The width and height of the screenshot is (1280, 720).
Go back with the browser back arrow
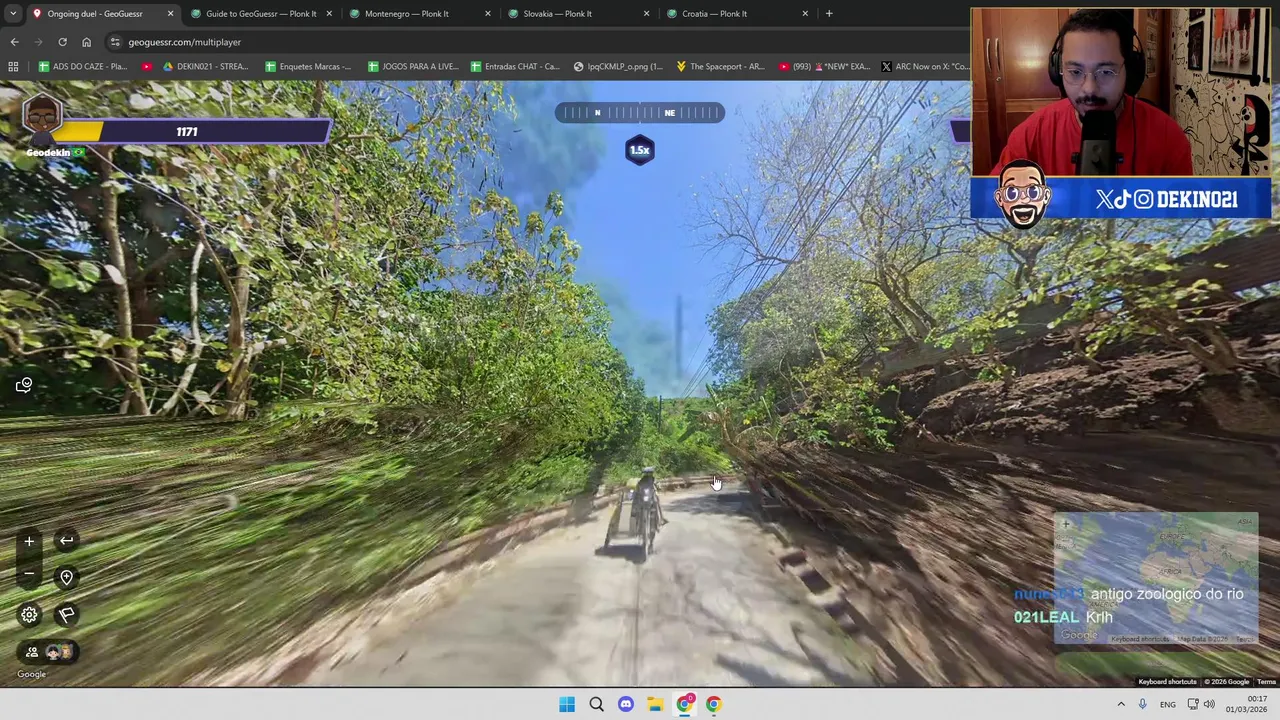(x=14, y=42)
